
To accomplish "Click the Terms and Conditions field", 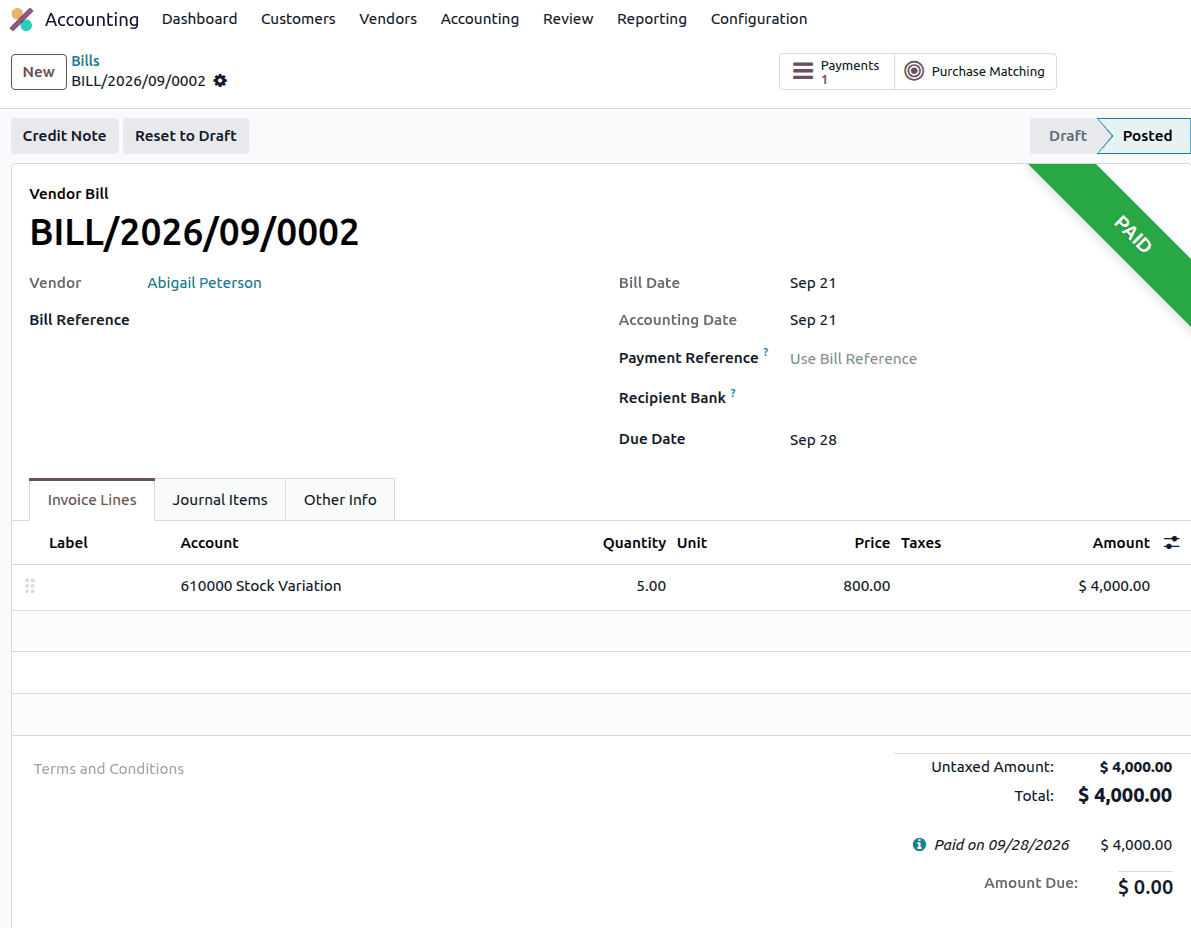I will [x=109, y=769].
